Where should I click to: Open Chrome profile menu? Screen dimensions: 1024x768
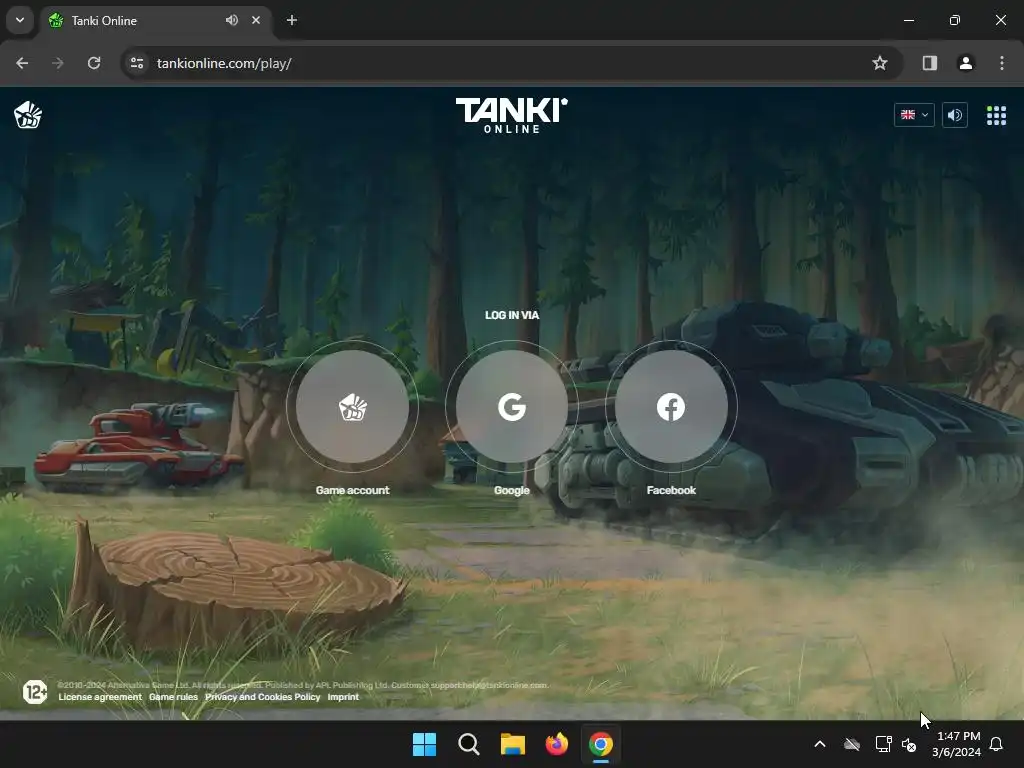[x=965, y=63]
